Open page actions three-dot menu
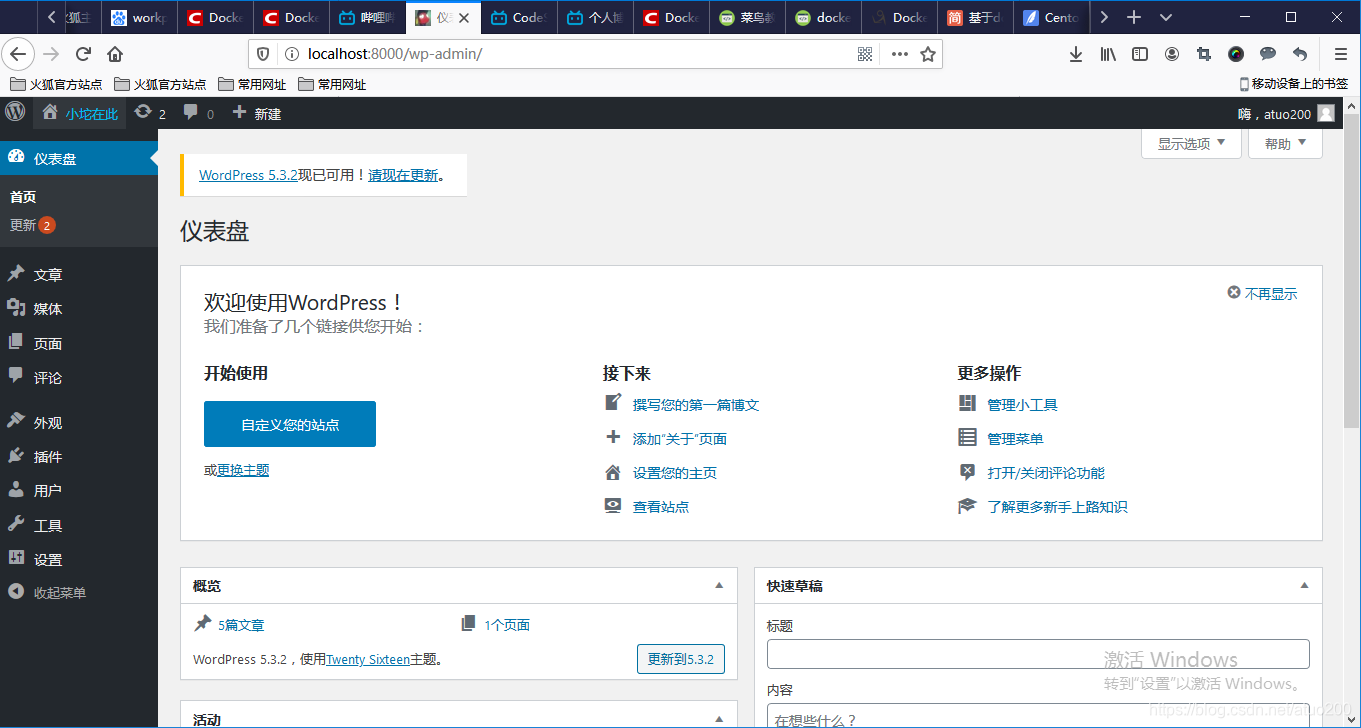This screenshot has width=1361, height=728. pos(900,54)
